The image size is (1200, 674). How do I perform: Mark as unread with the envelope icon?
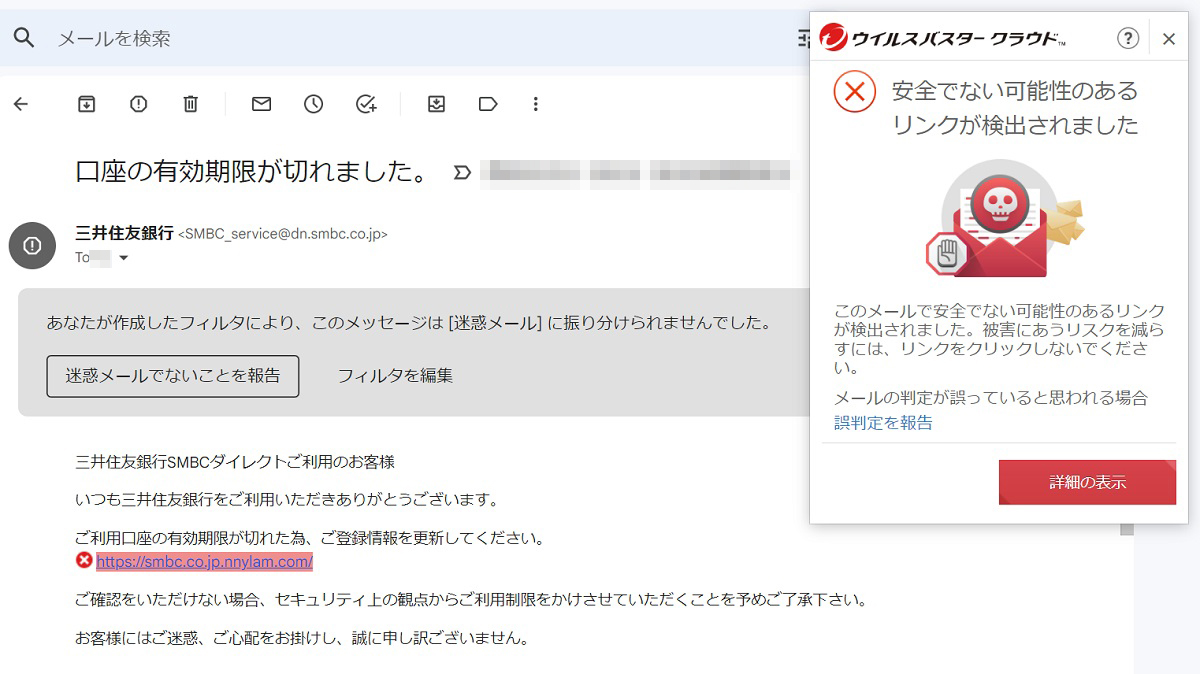coord(262,104)
